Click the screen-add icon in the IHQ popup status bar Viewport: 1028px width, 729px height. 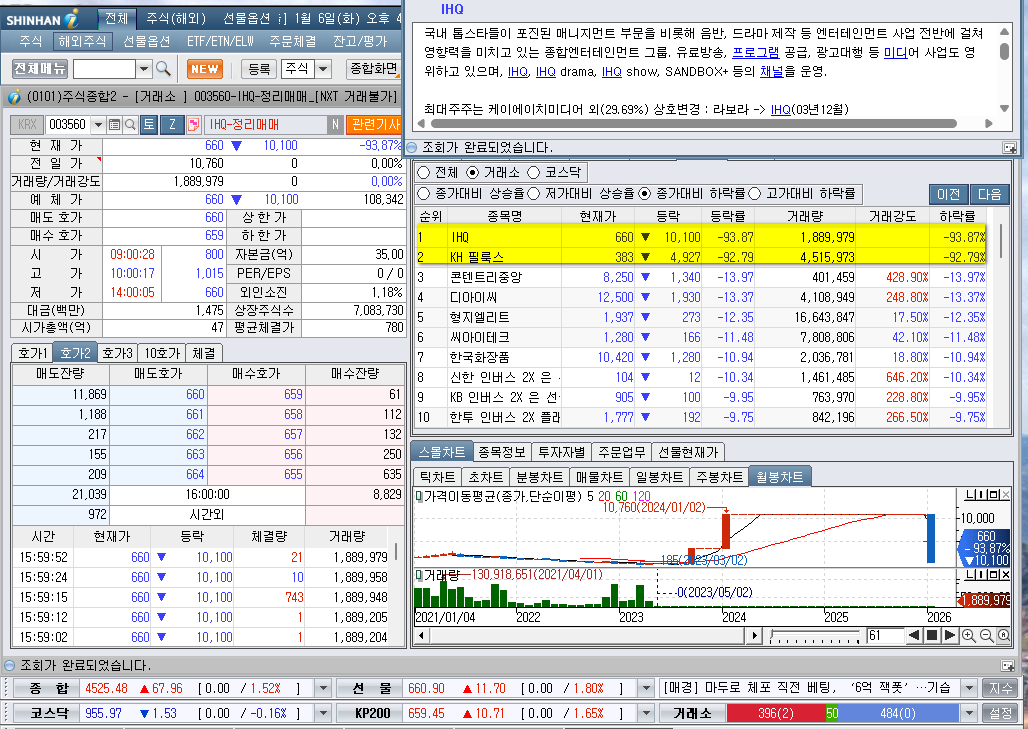tap(1010, 148)
